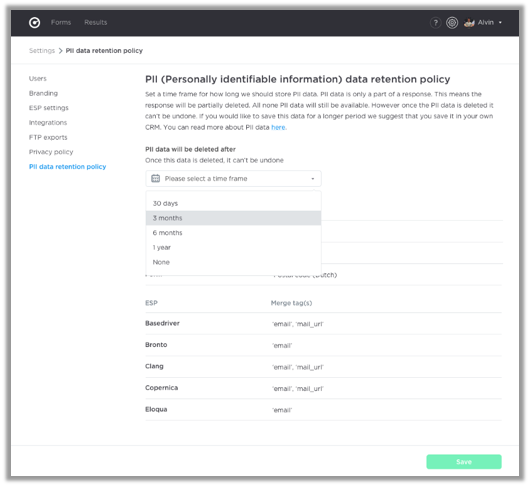This screenshot has height=486, width=530.
Task: Open the help question mark icon
Action: [x=435, y=23]
